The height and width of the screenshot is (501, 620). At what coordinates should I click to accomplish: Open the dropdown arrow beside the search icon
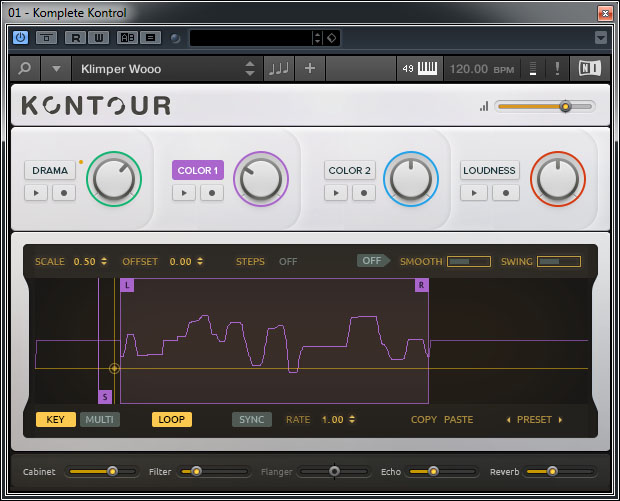click(x=56, y=69)
